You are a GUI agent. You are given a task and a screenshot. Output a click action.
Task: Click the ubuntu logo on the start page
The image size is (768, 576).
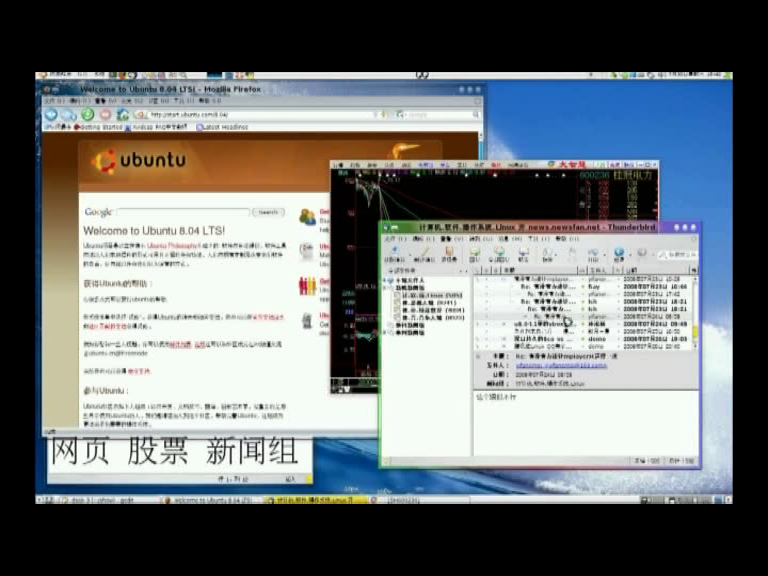click(x=139, y=161)
